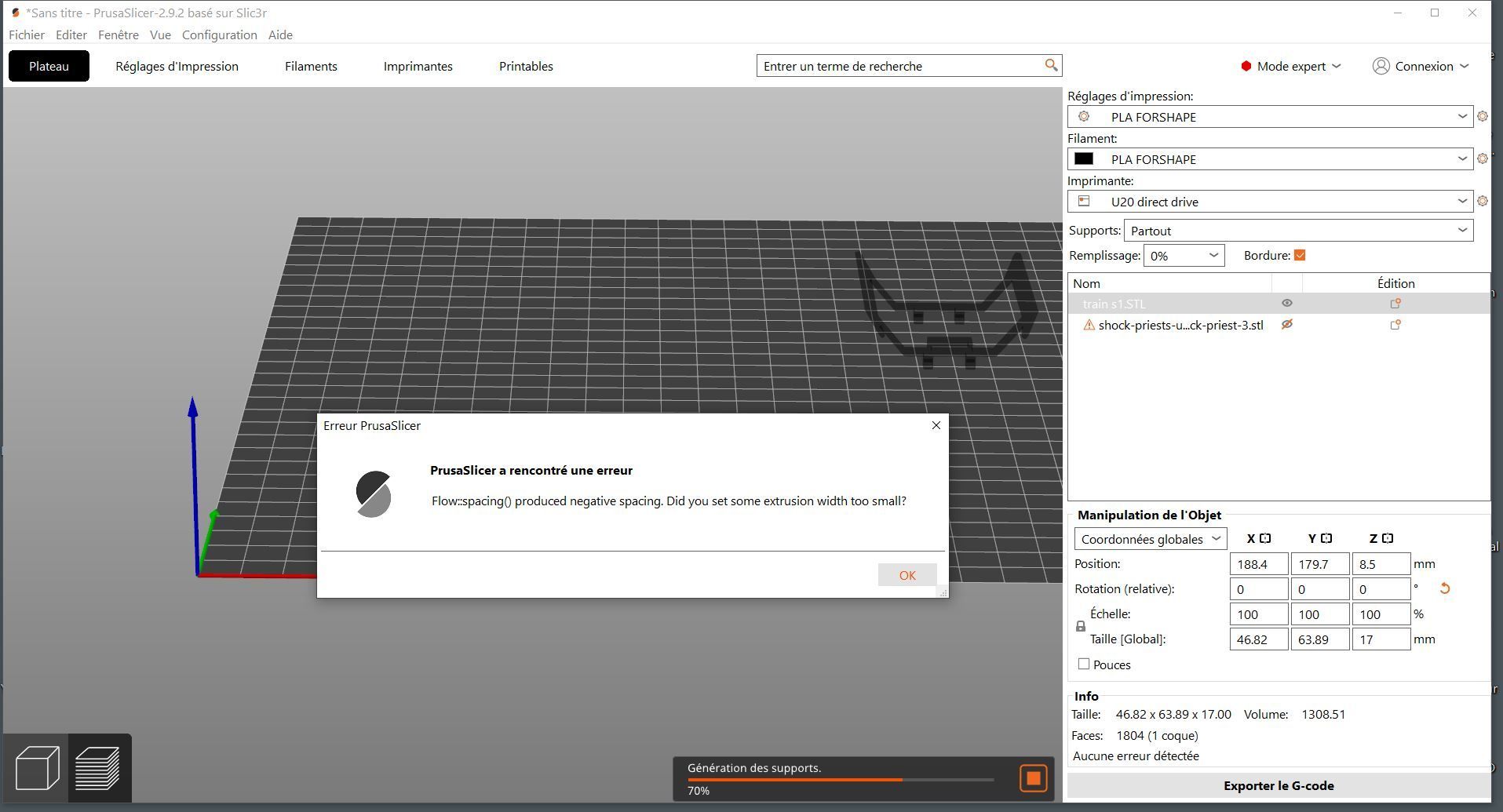Open the Fenêtre menu
1503x812 pixels.
coord(119,35)
